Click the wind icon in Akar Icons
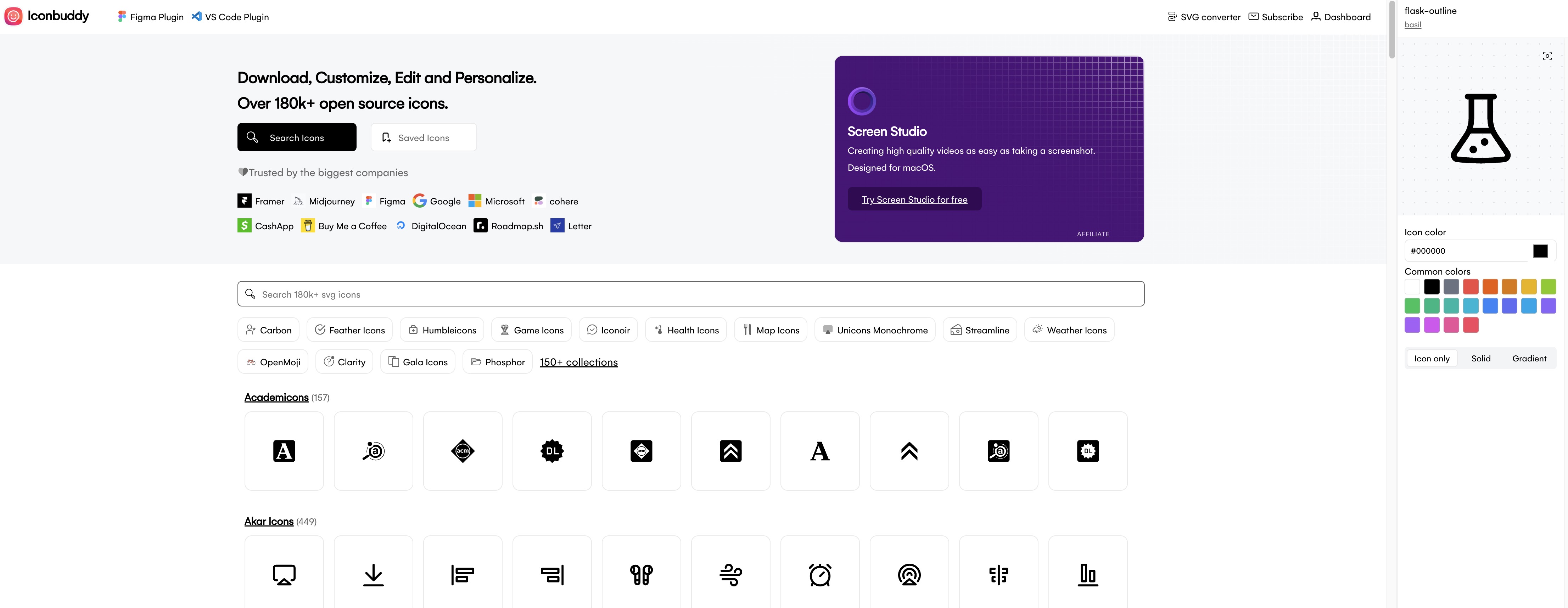The image size is (1568, 608). click(730, 575)
